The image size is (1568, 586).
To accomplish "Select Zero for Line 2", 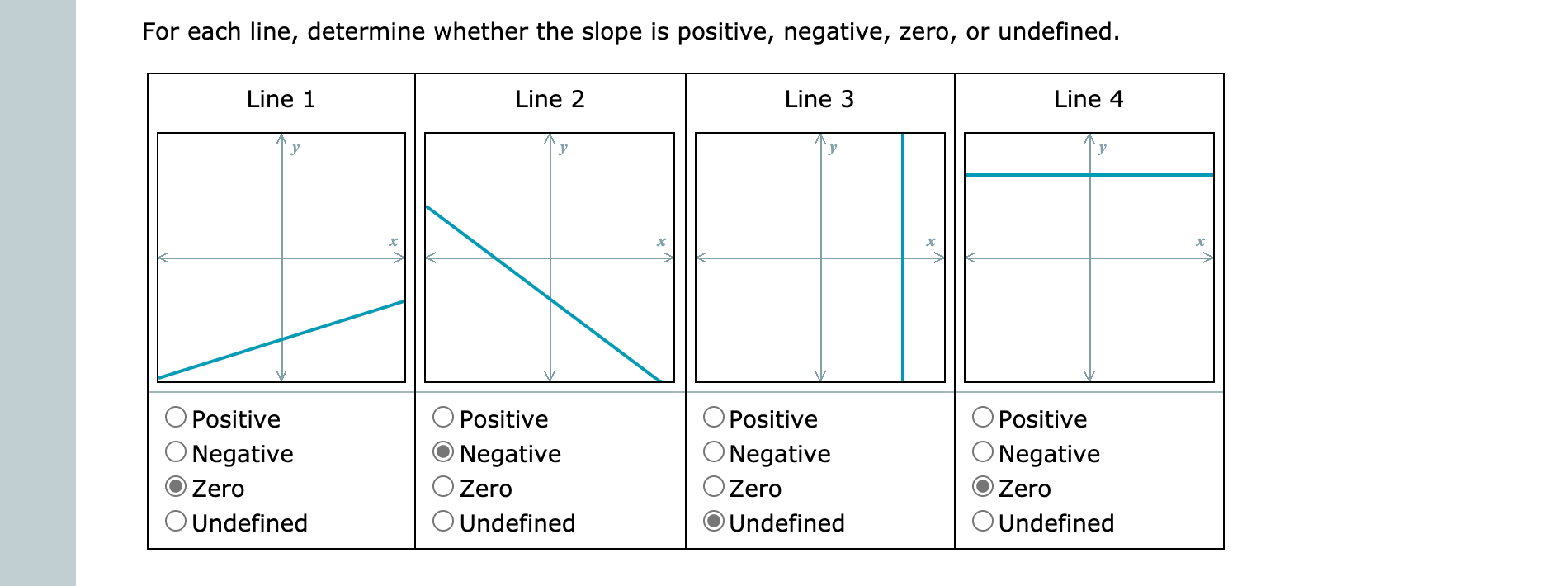I will 444,487.
